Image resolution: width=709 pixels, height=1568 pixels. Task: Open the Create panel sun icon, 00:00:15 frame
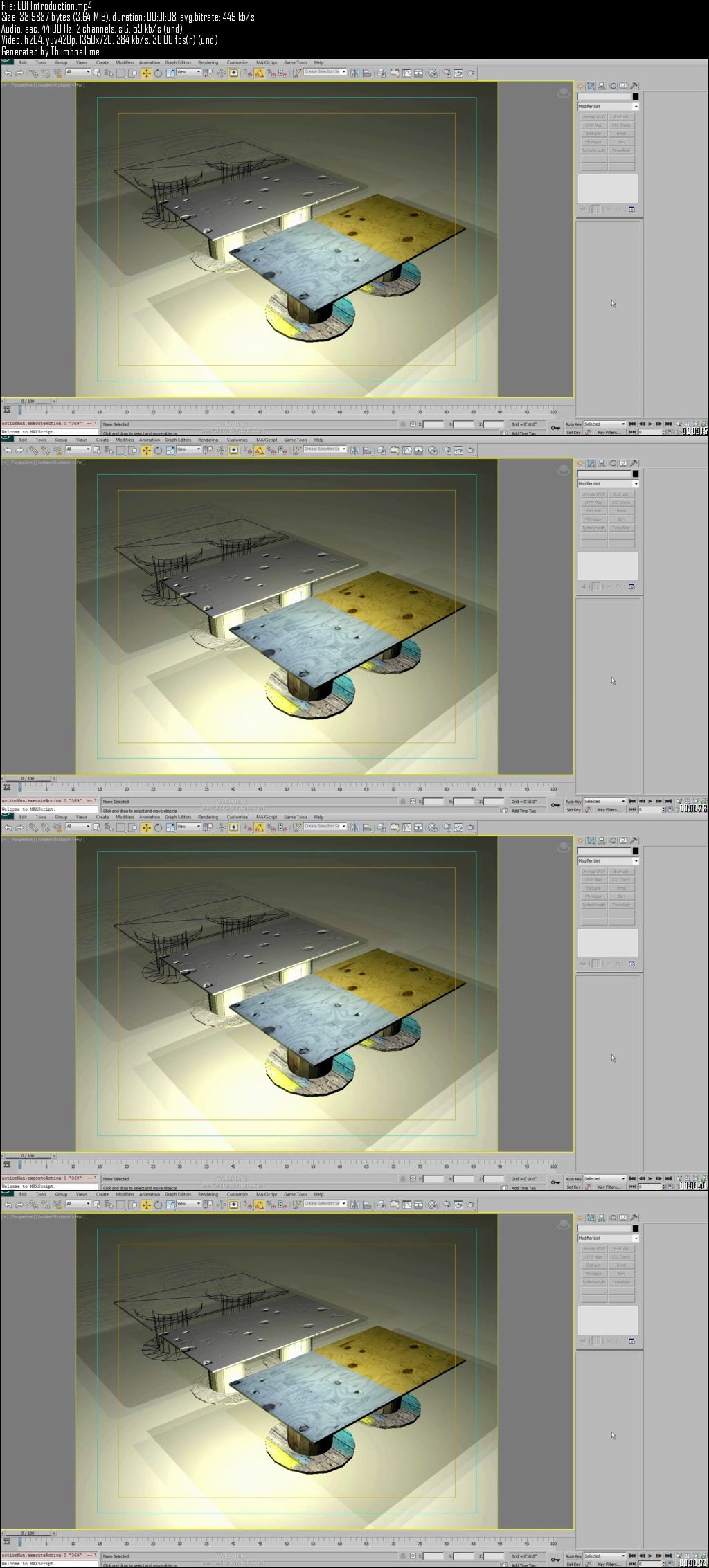click(580, 86)
